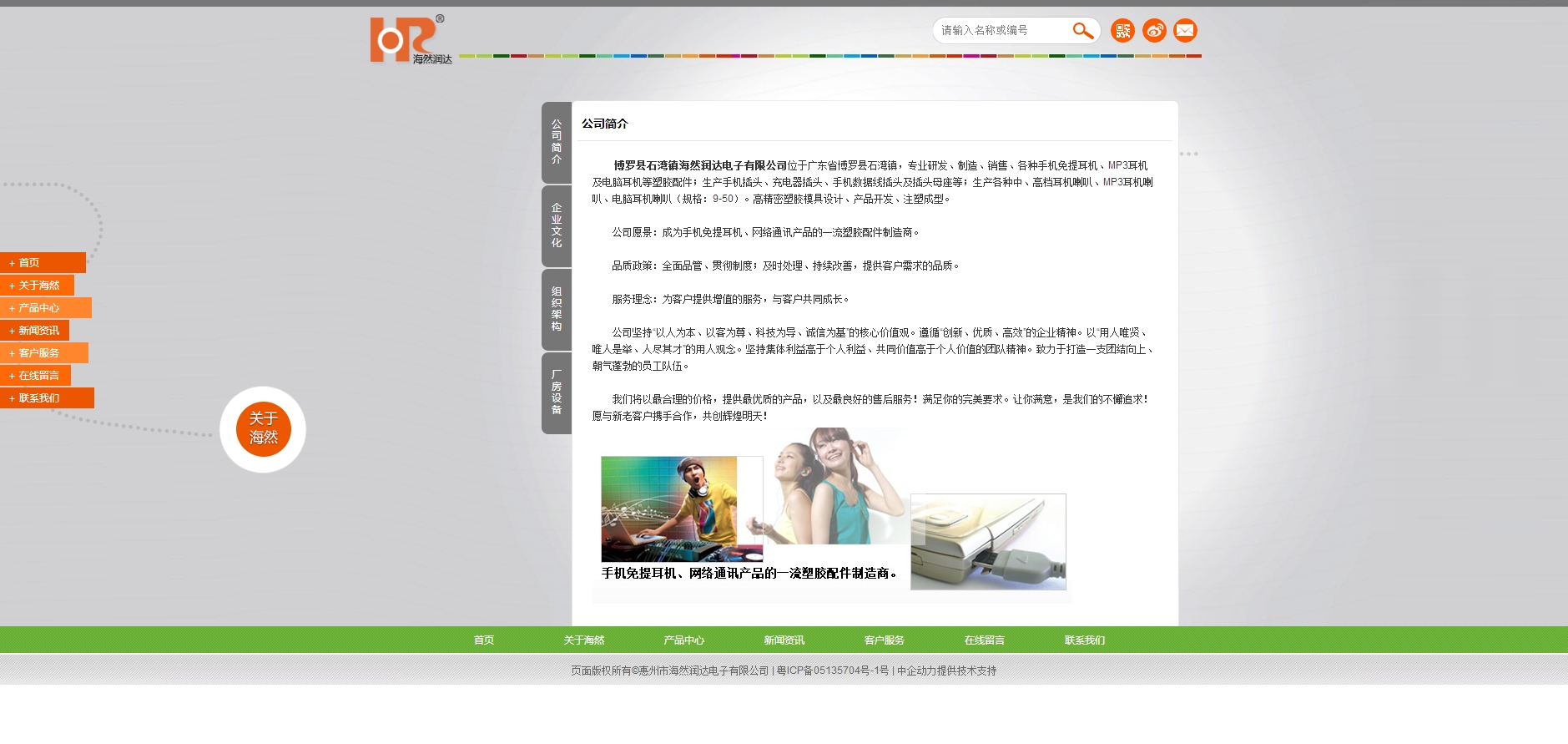Select the 企业文化 vertical tab

(557, 226)
